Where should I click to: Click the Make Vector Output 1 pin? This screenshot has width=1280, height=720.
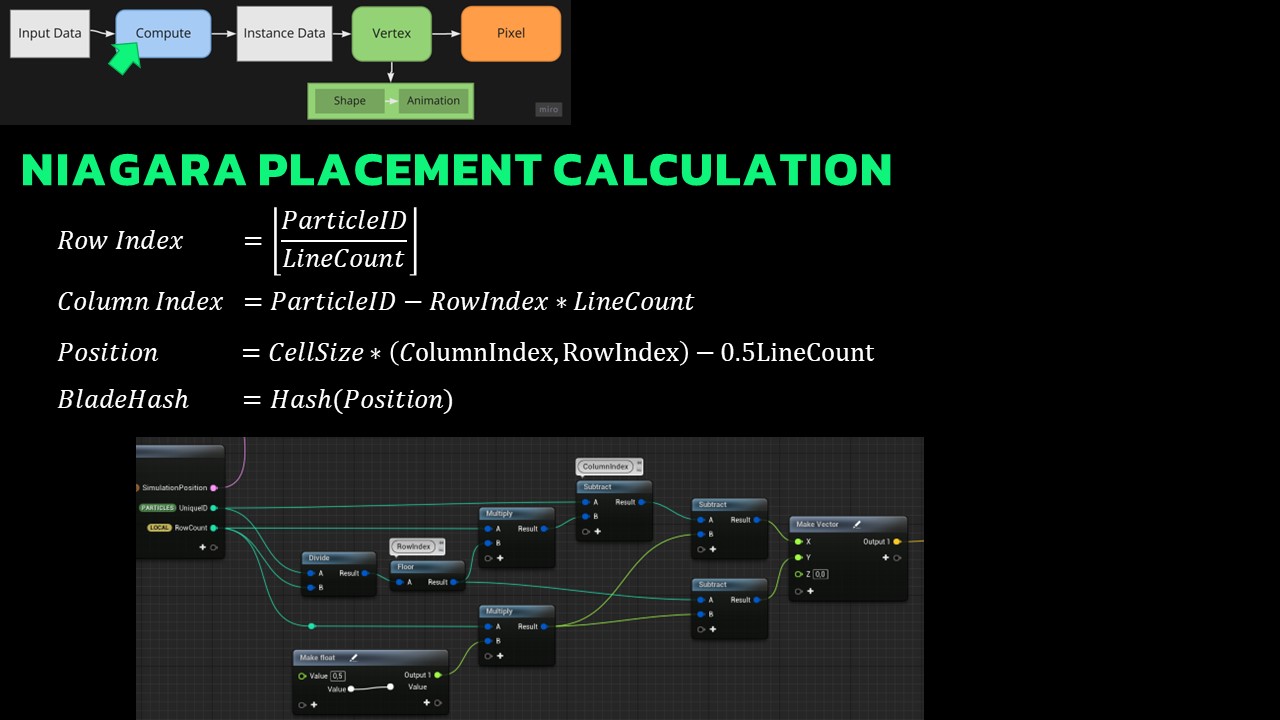coord(897,542)
